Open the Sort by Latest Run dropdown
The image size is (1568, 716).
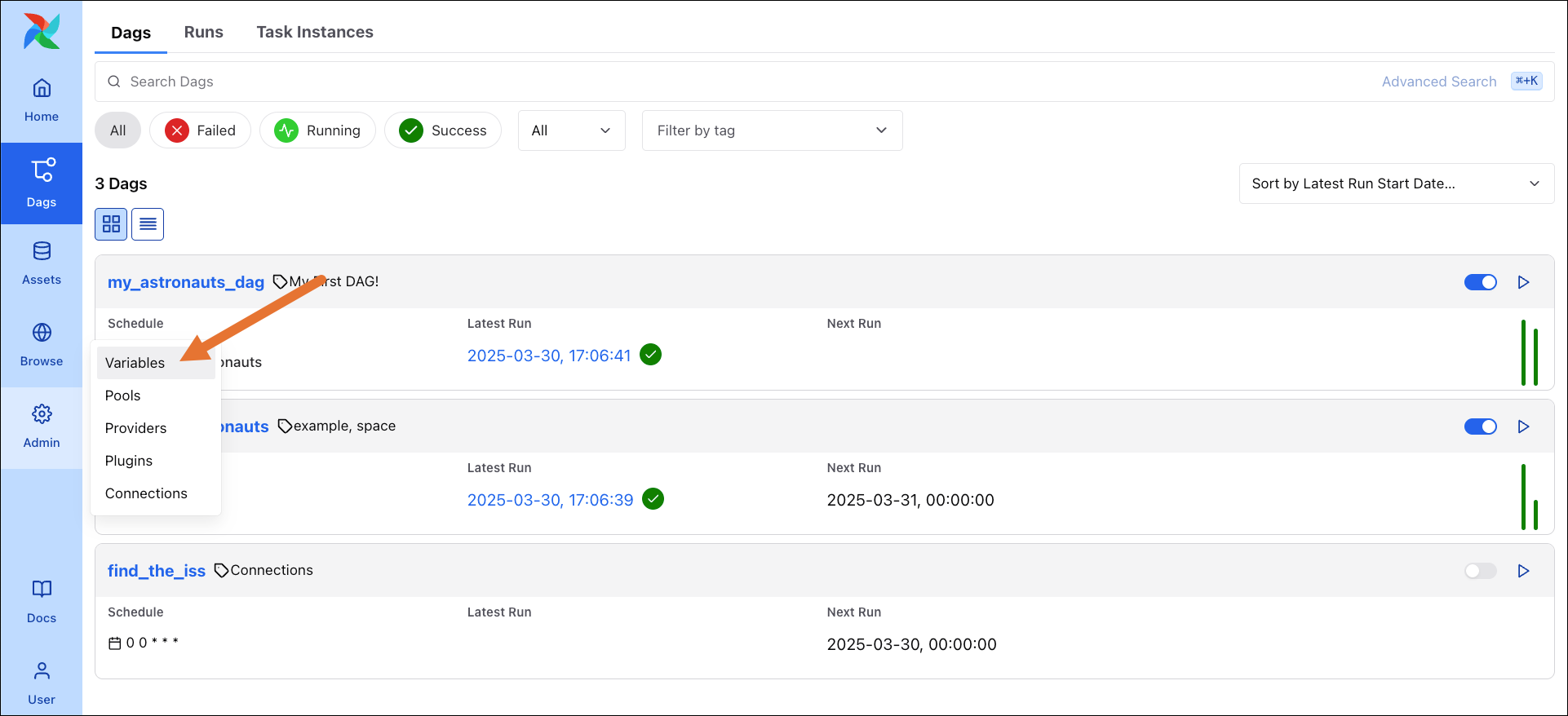click(1396, 183)
